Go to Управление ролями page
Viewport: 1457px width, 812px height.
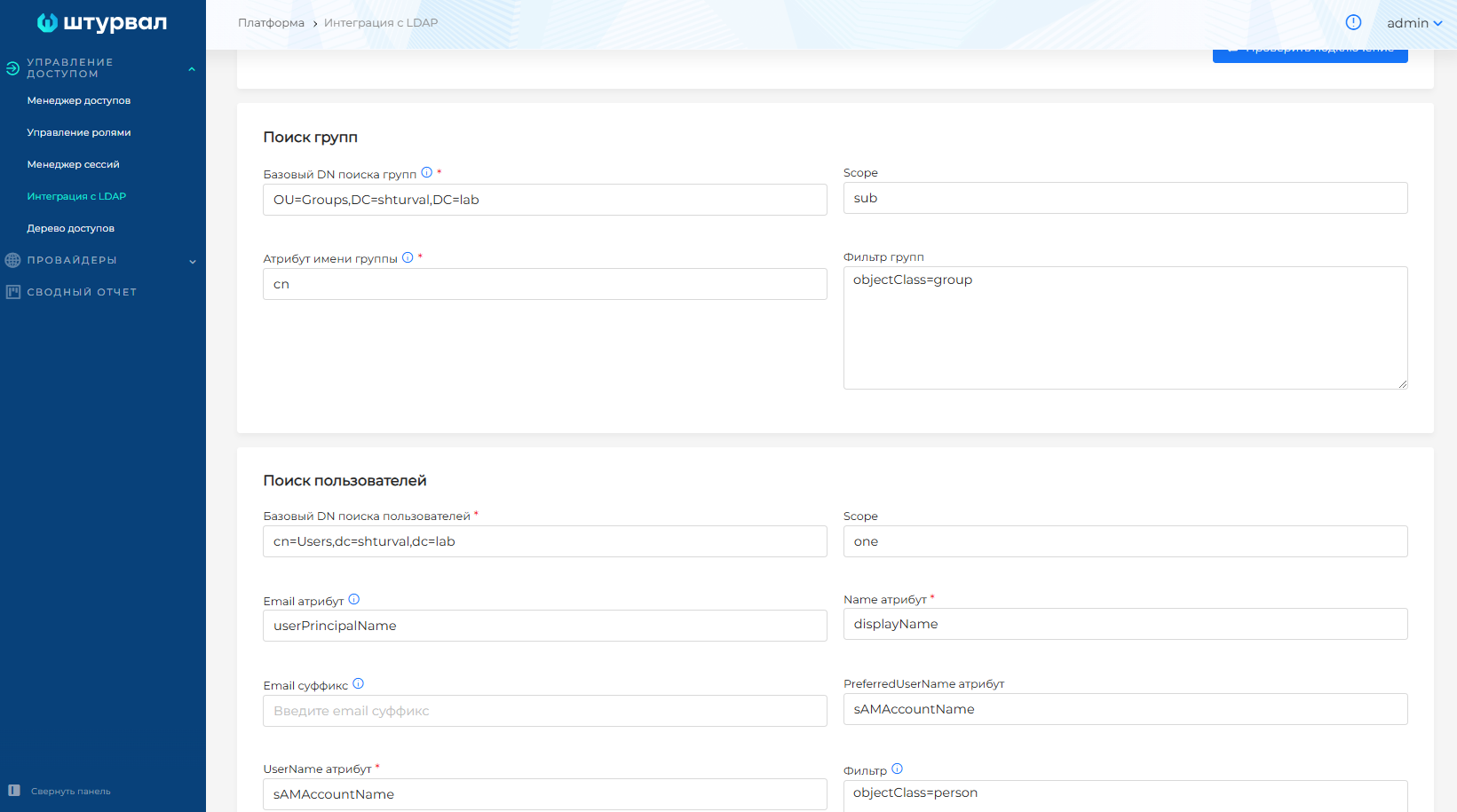79,132
